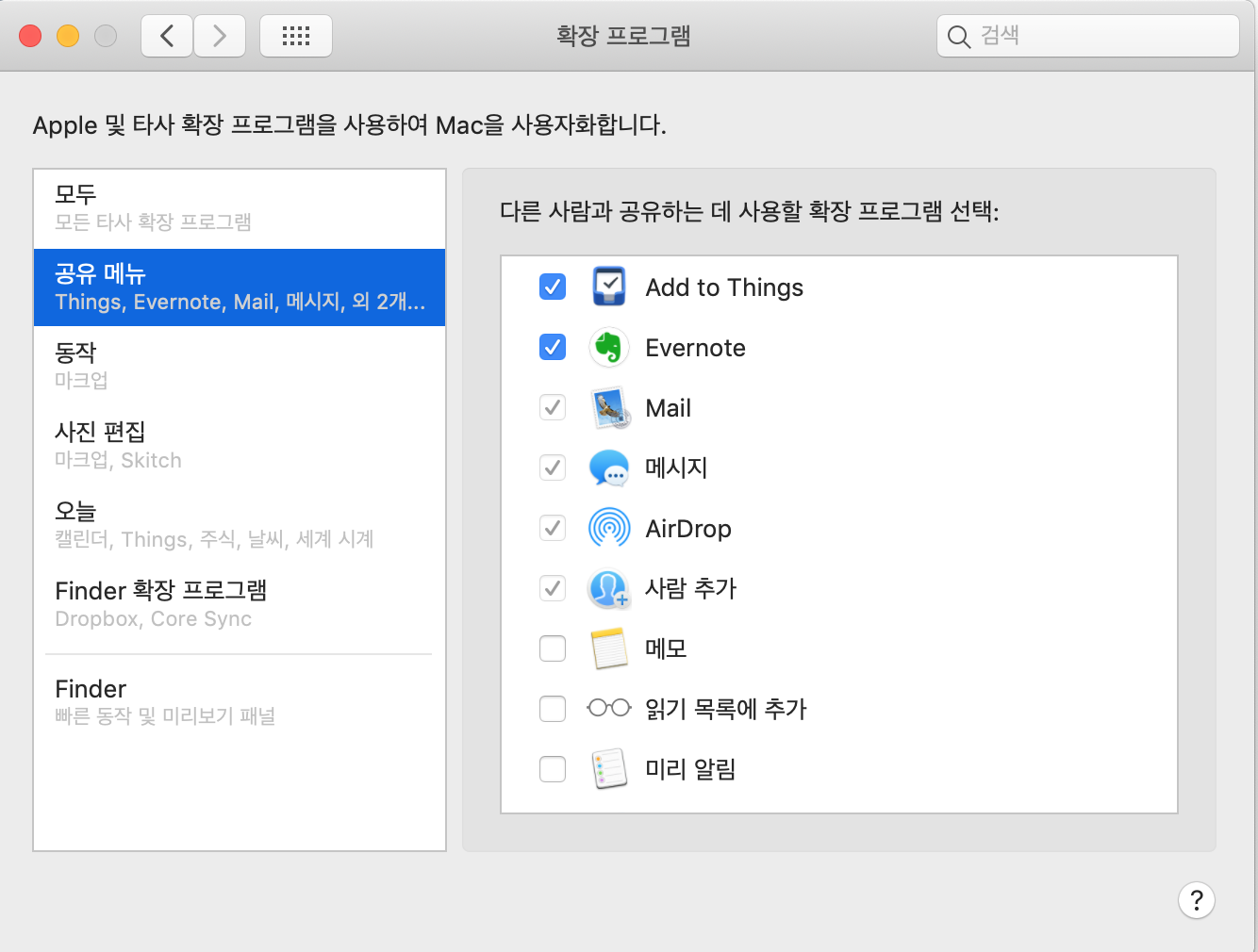
Task: Enable the 미리 알림 checkbox
Action: [553, 769]
